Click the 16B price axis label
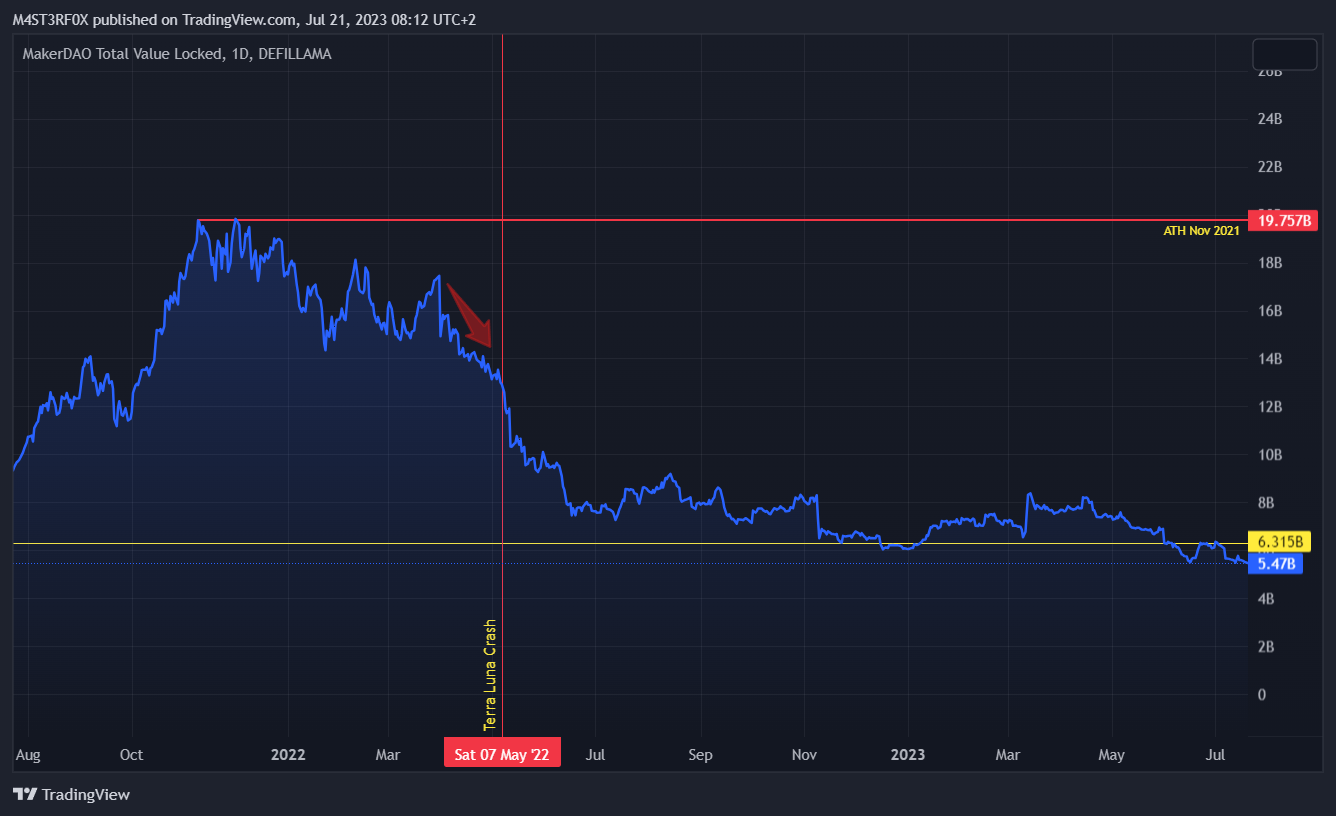This screenshot has height=816, width=1336. 1269,311
